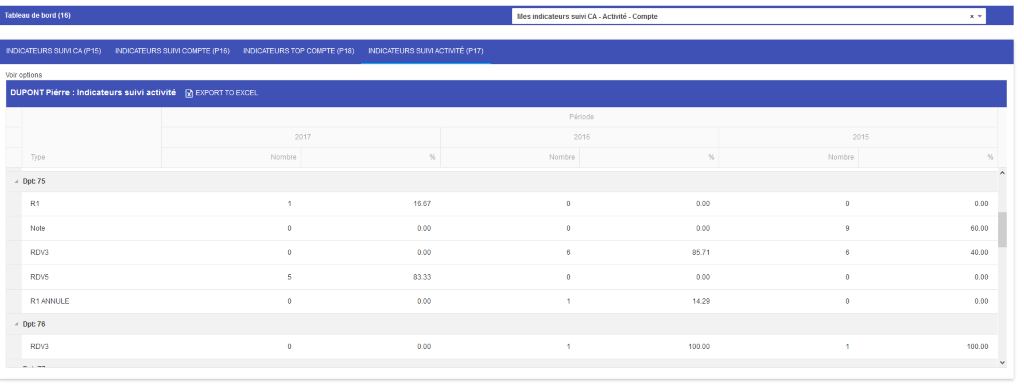Click the % header under 2015
1024x388 pixels.
(928, 157)
